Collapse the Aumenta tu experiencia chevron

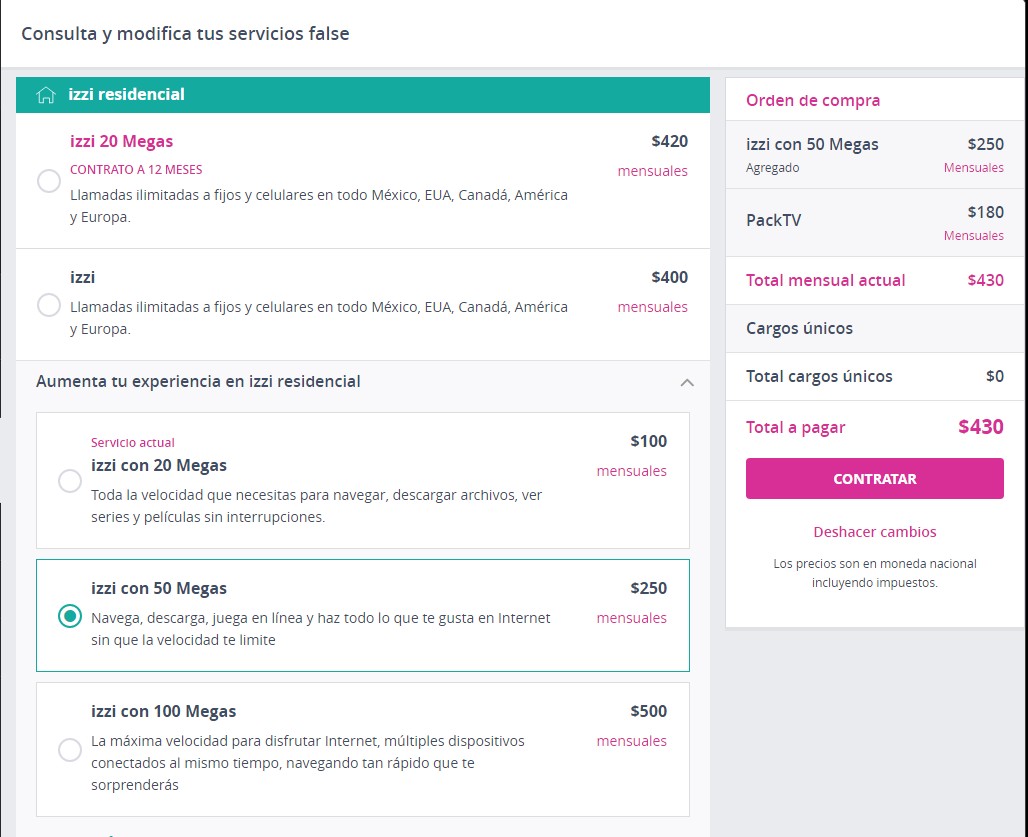point(686,382)
